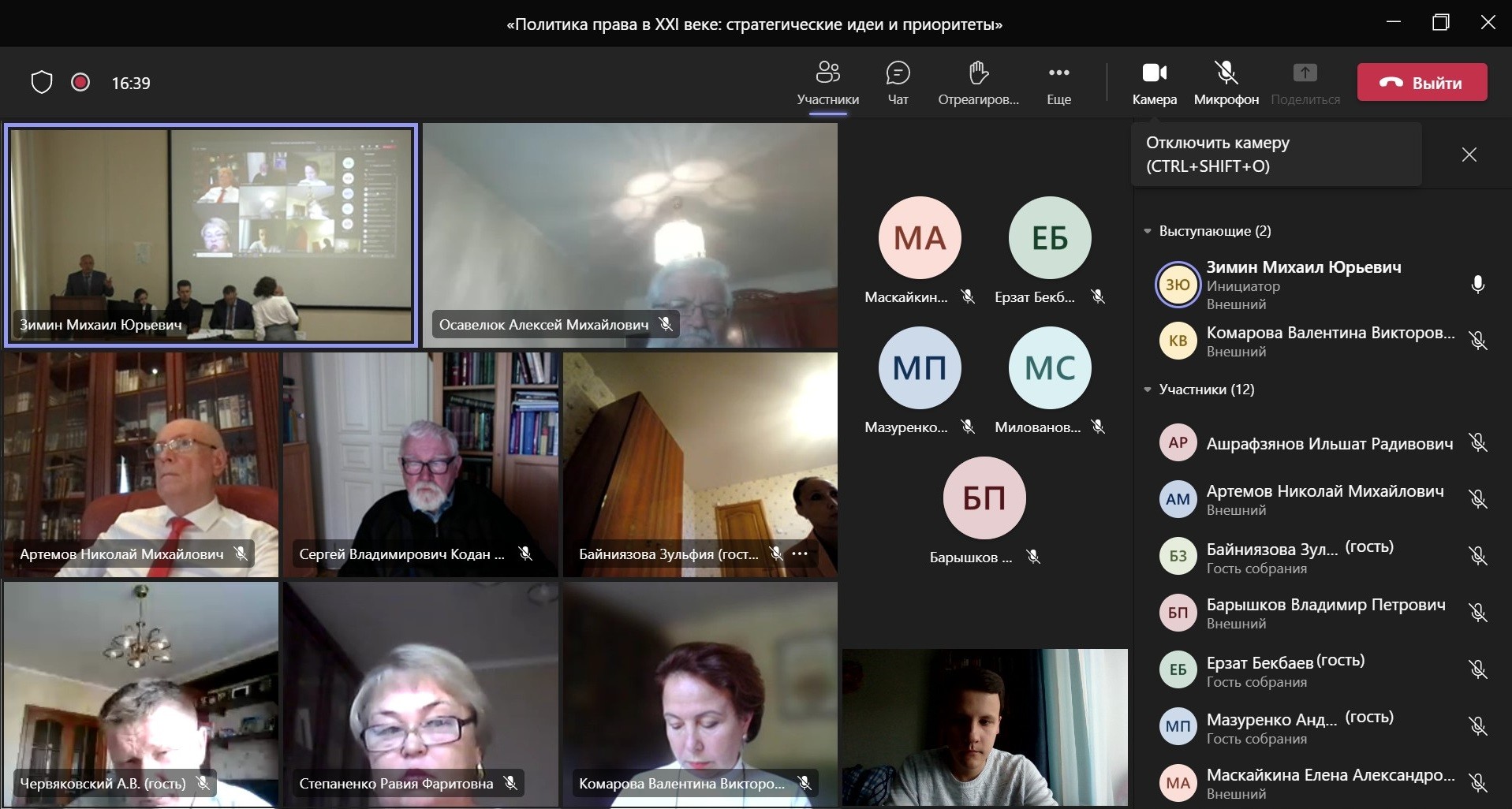Collapse the Выступающие (2) section

click(1148, 231)
